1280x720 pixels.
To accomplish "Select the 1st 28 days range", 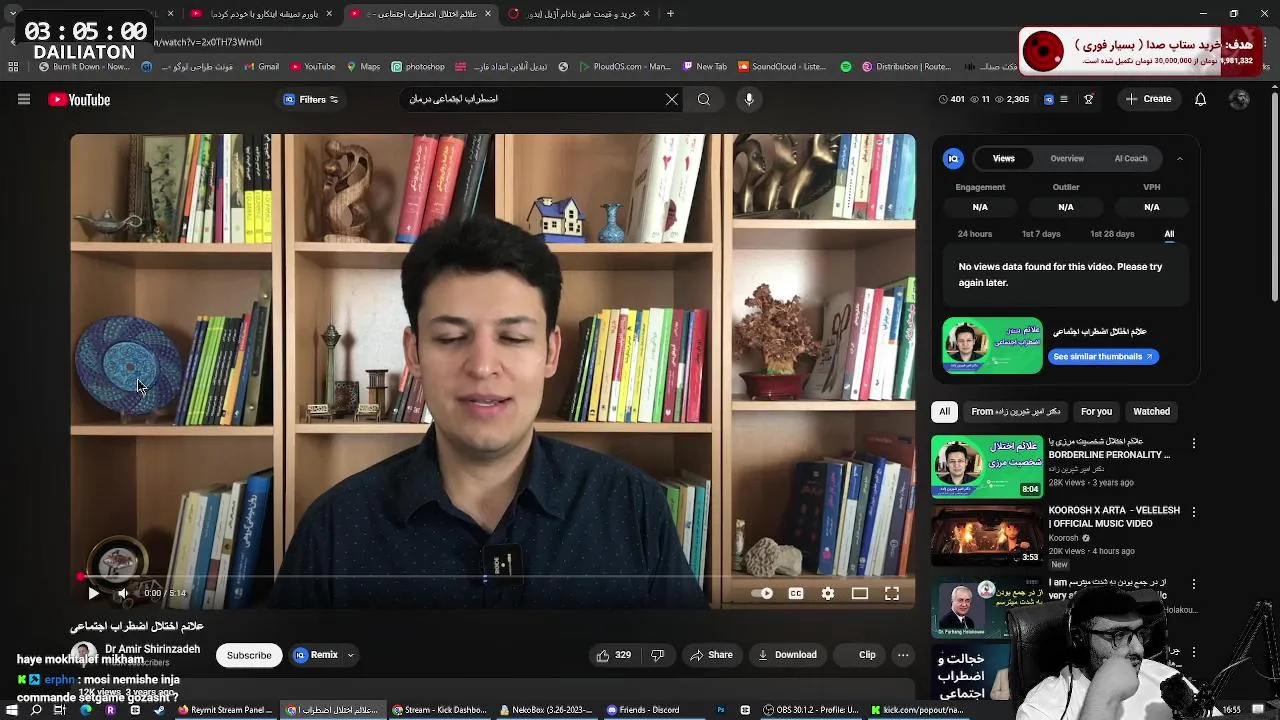I will coord(1112,234).
